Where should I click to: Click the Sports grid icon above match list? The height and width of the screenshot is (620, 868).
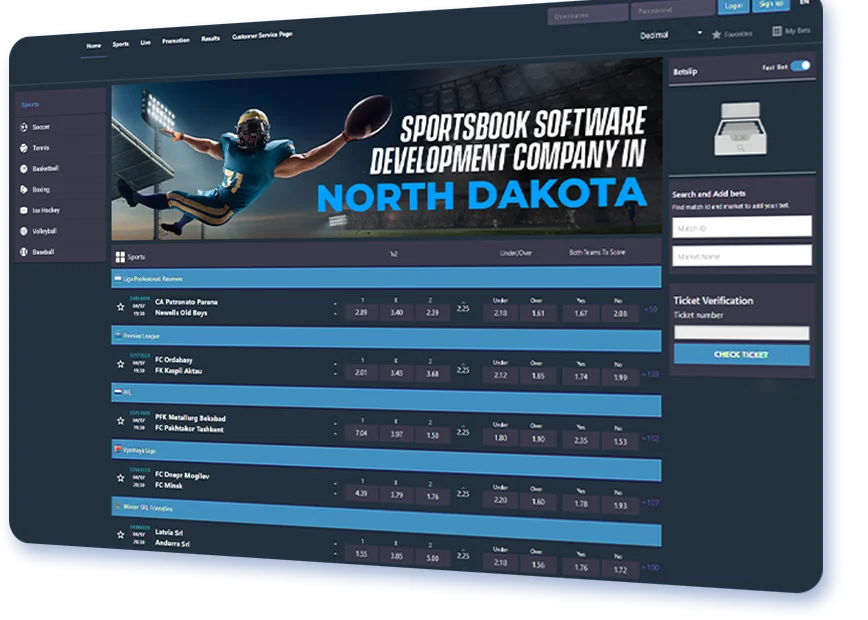point(120,257)
